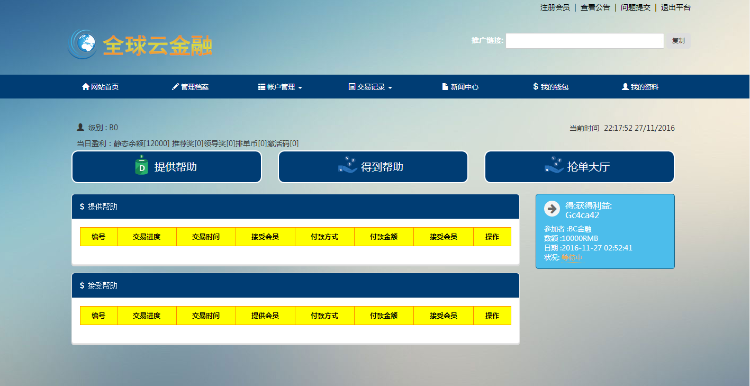This screenshot has height=386, width=750.
Task: Click the 编号 header in 提供帮助 table
Action: [x=99, y=237]
